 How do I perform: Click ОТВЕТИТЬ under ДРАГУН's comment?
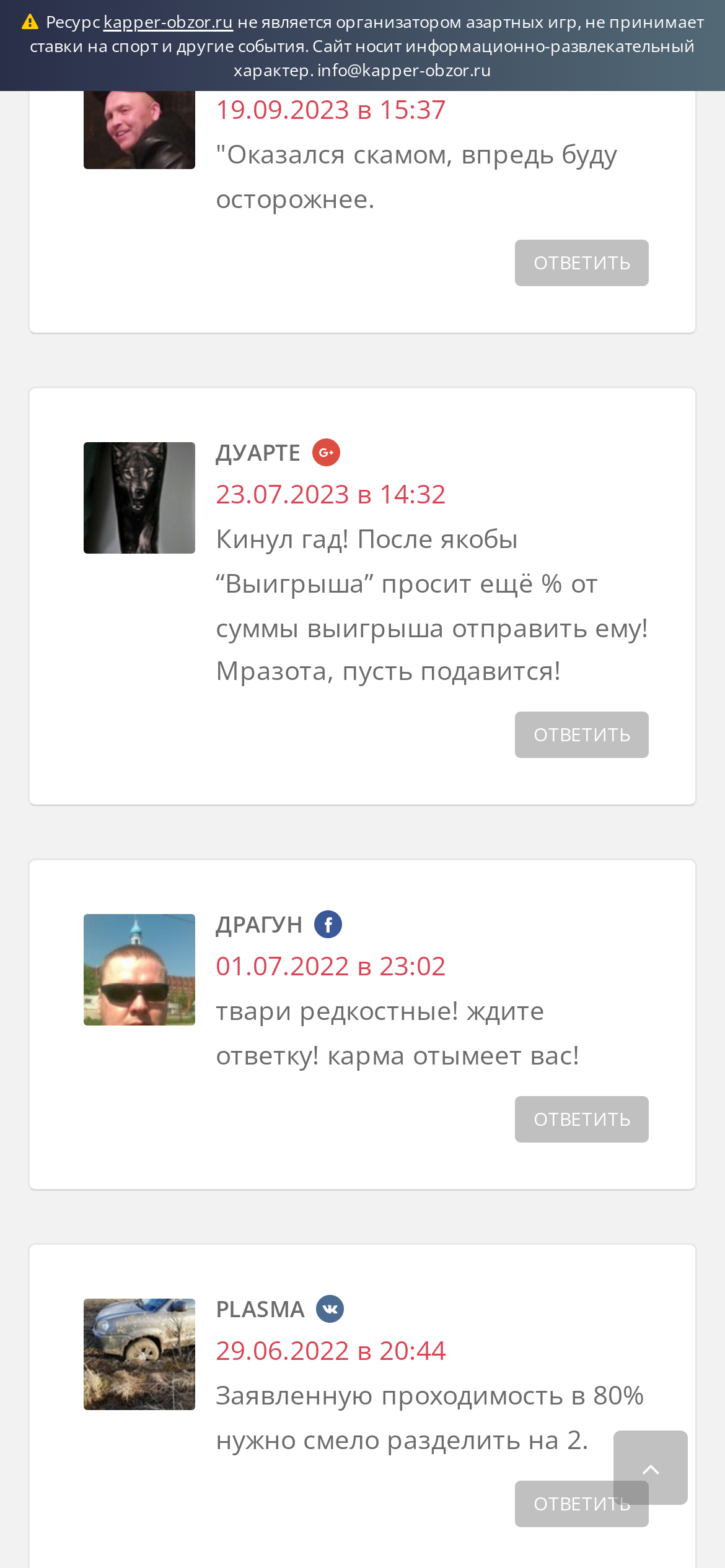click(x=582, y=1120)
